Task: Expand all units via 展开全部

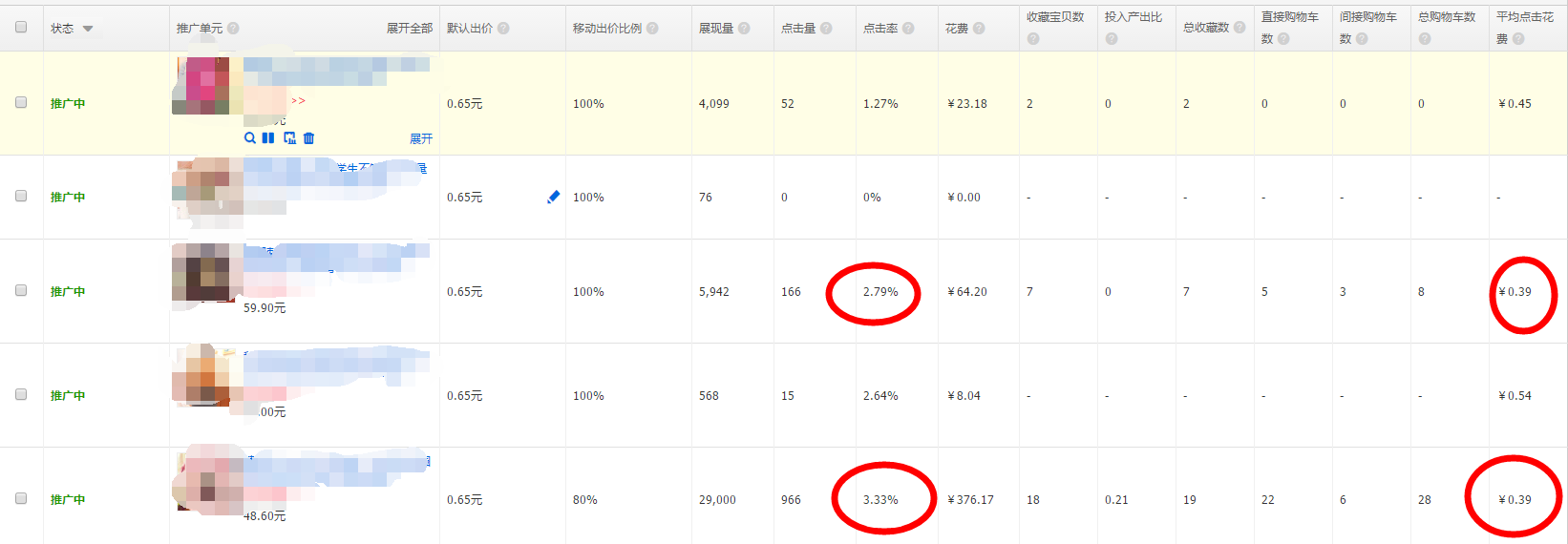Action: coord(409,29)
